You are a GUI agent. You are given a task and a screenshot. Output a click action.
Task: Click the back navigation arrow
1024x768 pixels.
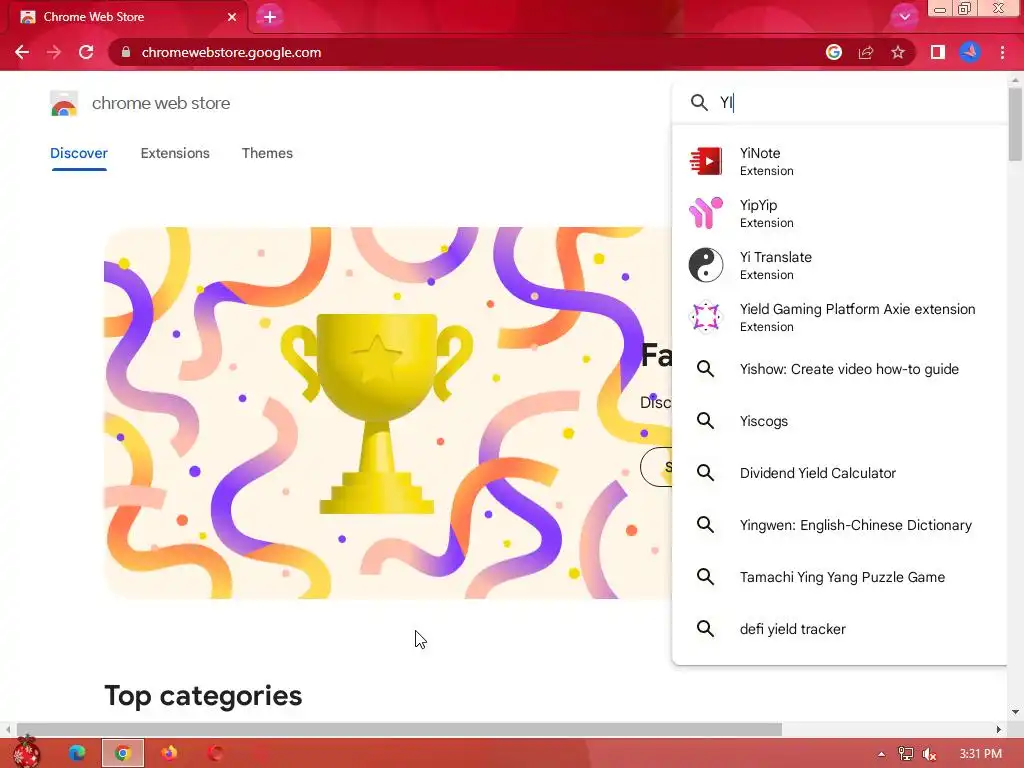pyautogui.click(x=22, y=52)
